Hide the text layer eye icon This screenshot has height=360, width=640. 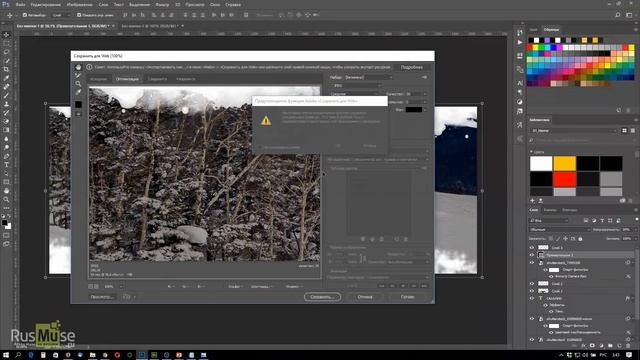532,298
